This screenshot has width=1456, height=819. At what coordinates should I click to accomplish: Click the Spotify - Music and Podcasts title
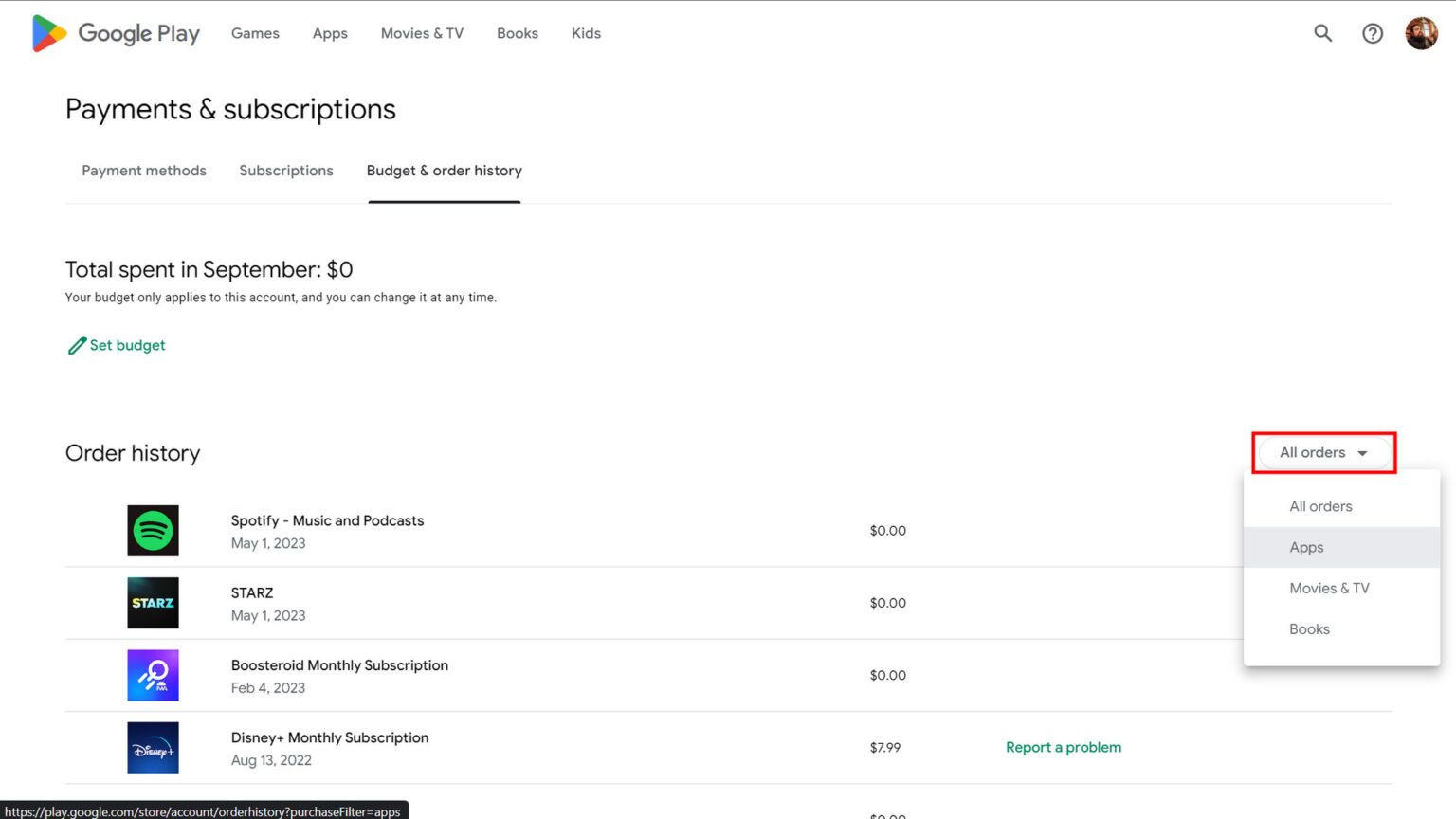pyautogui.click(x=327, y=520)
